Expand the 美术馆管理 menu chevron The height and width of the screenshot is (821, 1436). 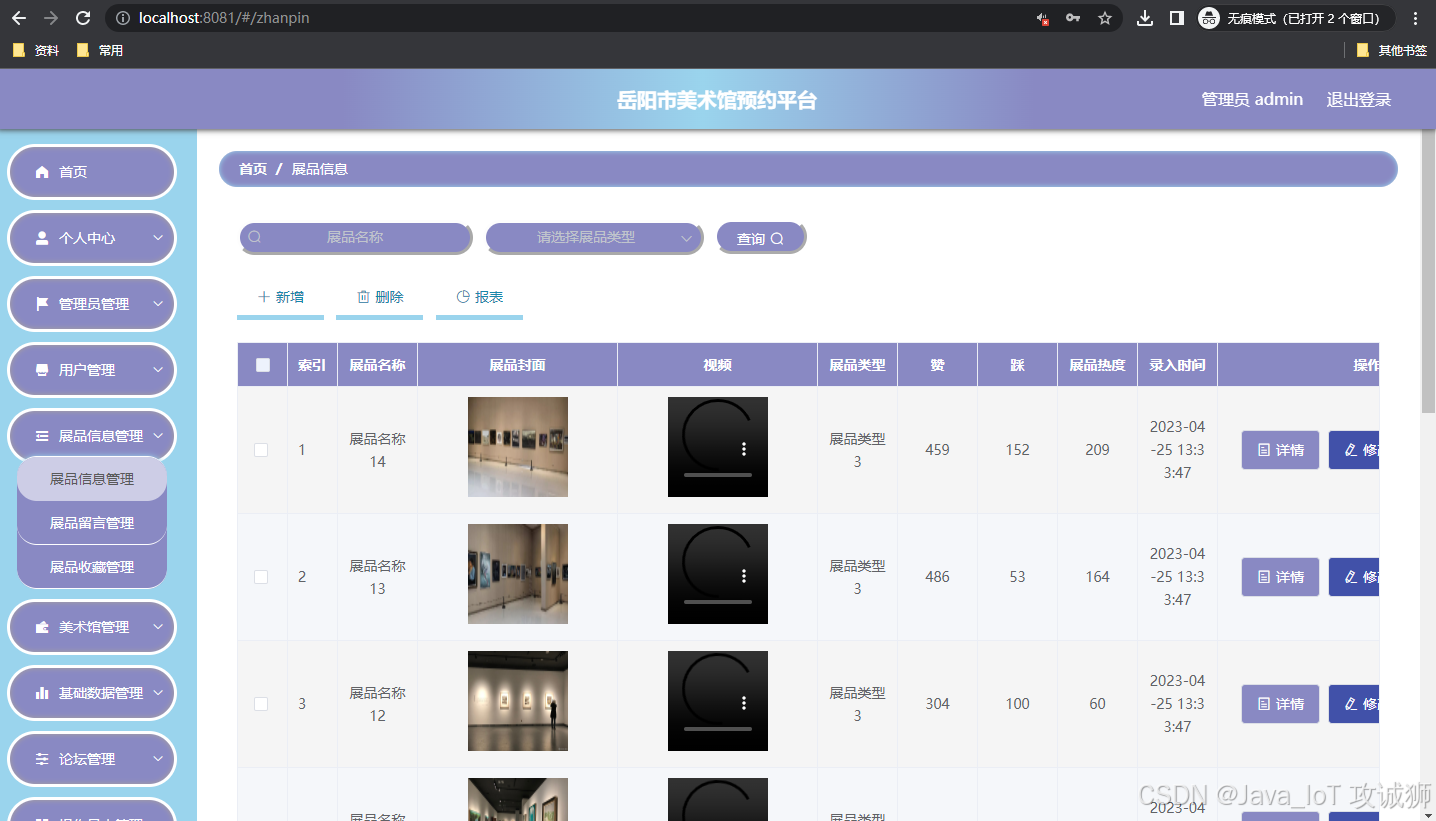[x=158, y=627]
